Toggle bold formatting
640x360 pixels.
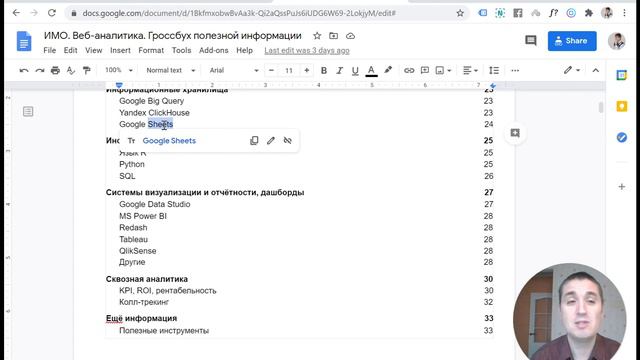[x=324, y=71]
